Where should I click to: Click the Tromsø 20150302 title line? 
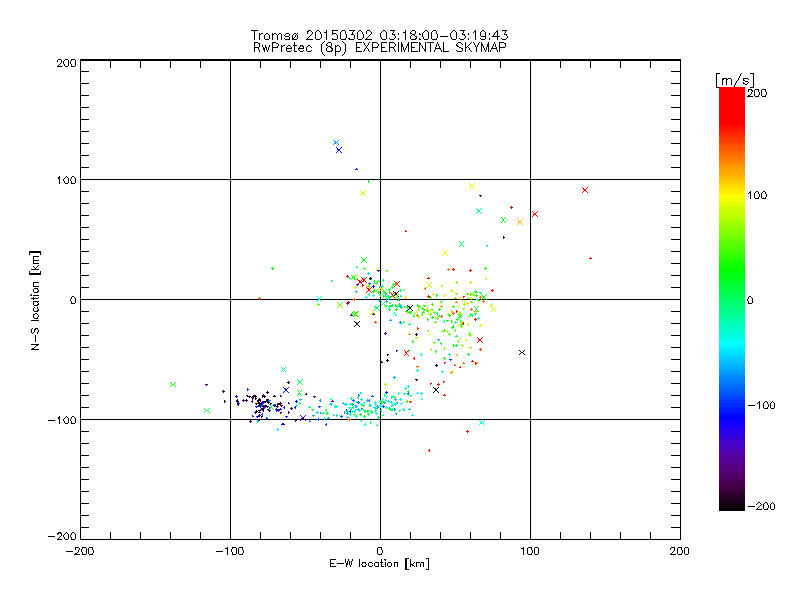379,35
